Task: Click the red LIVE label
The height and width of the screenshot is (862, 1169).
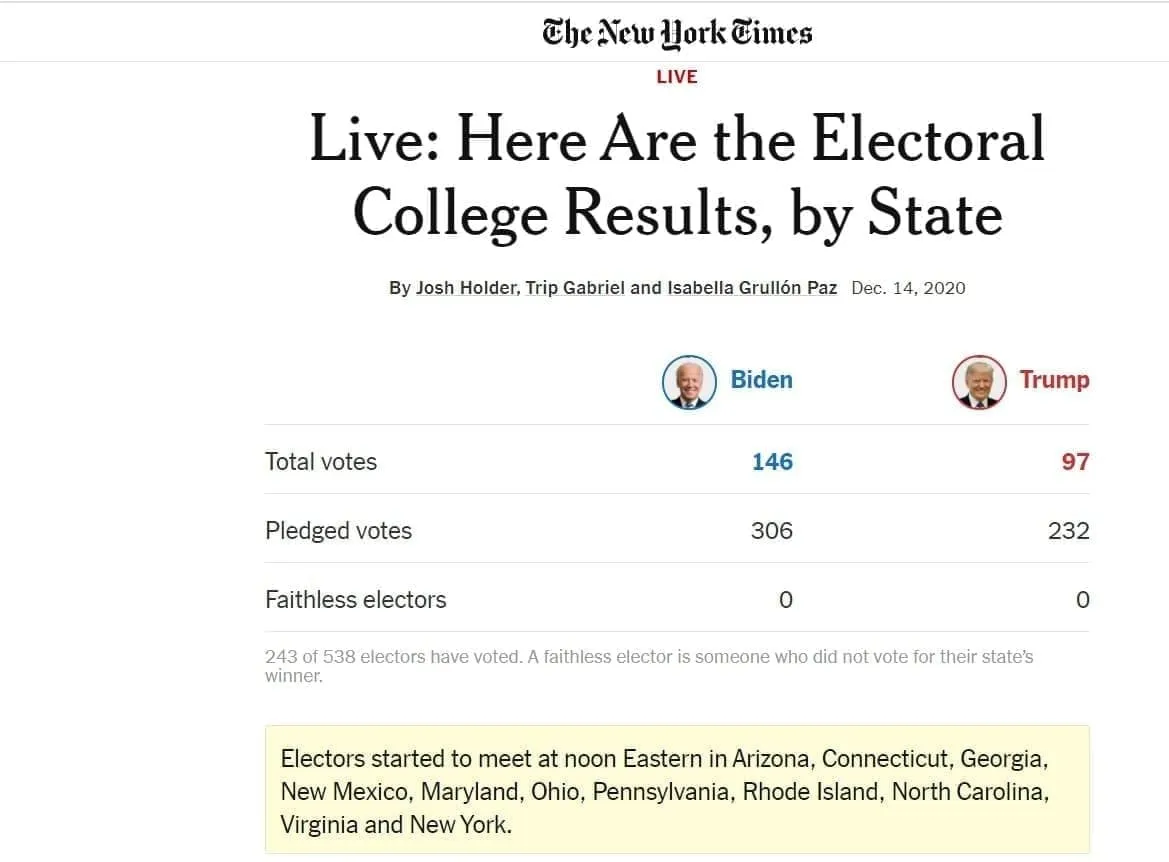Action: 677,77
